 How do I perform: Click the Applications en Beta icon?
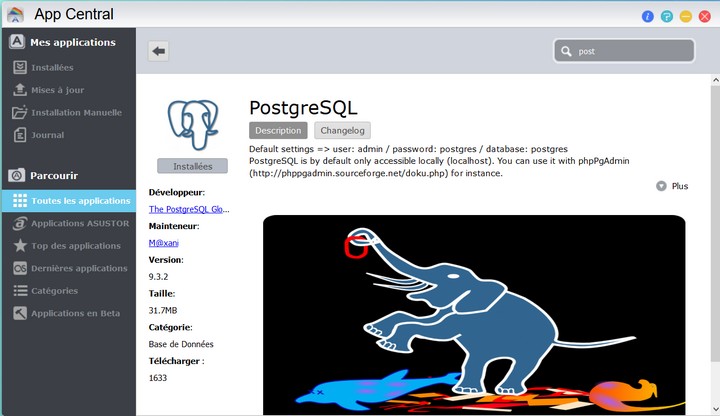(20, 313)
